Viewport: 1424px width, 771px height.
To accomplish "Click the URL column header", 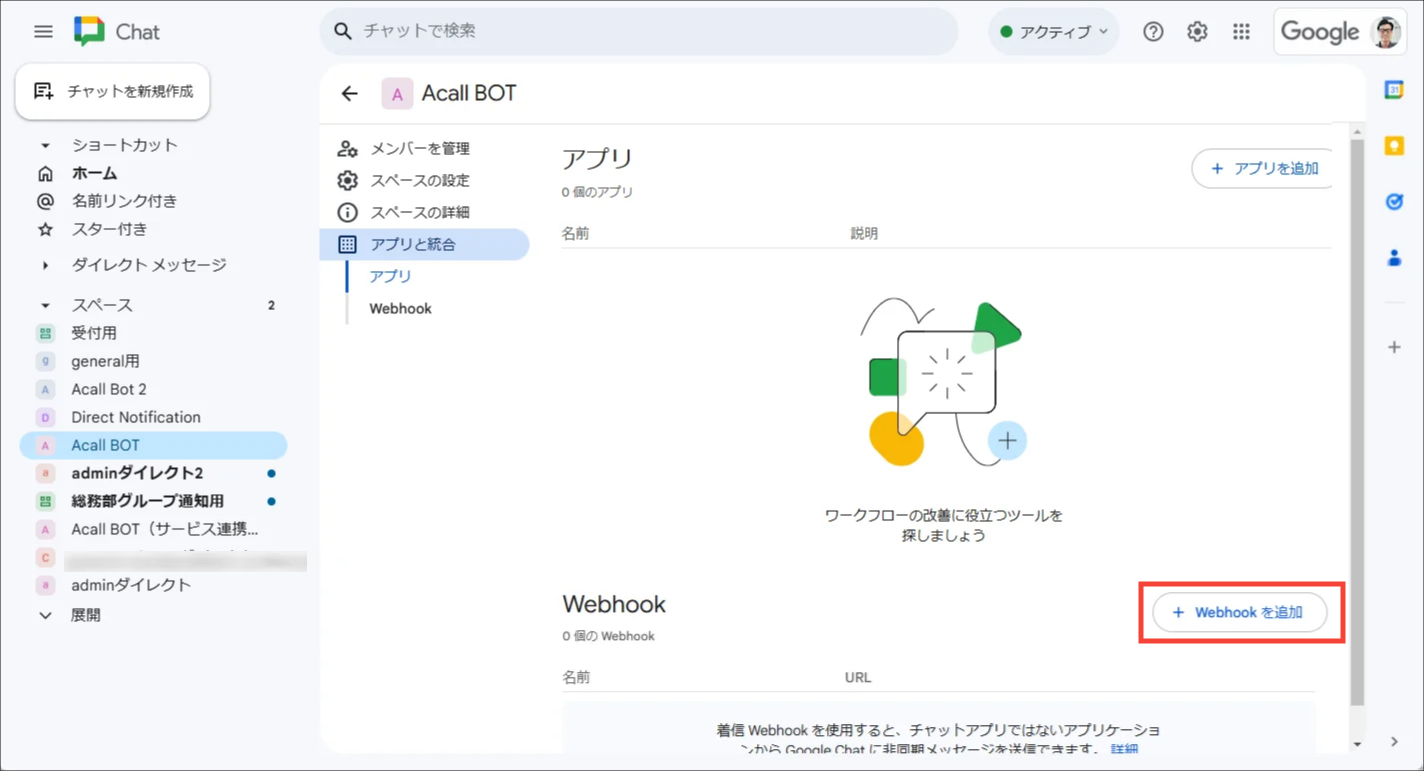I will pyautogui.click(x=858, y=677).
